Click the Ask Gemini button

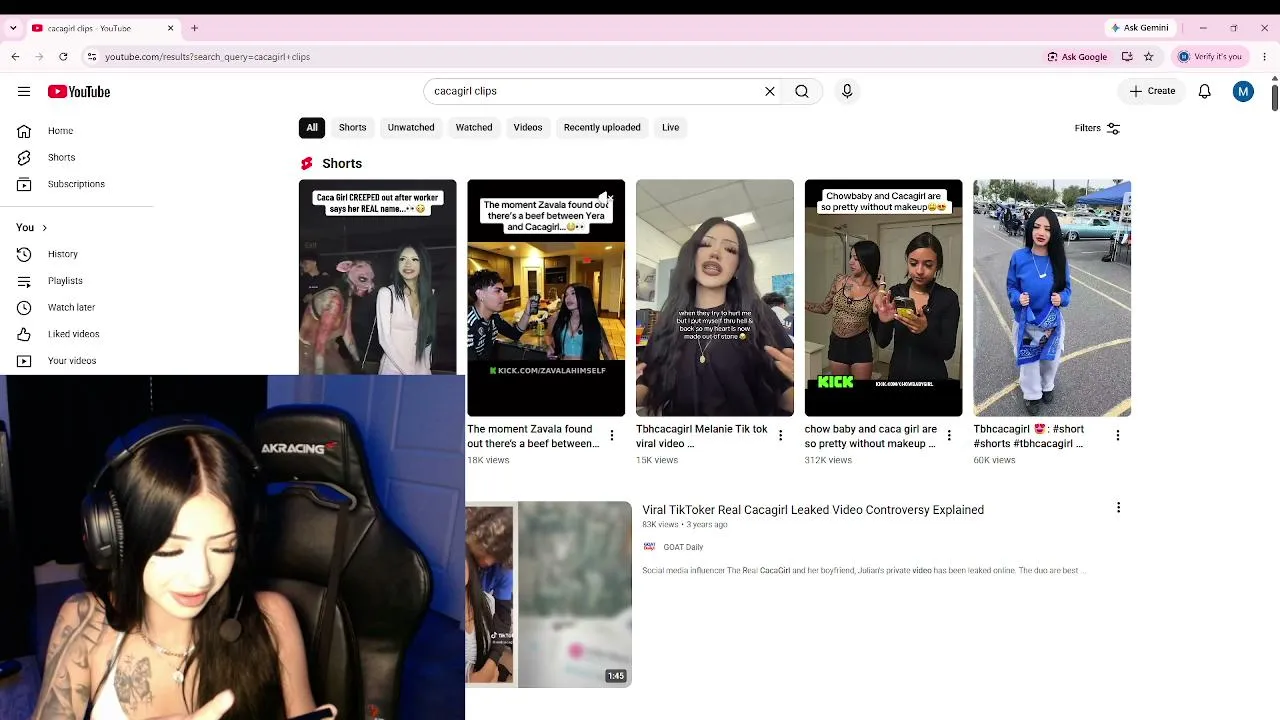click(1139, 28)
